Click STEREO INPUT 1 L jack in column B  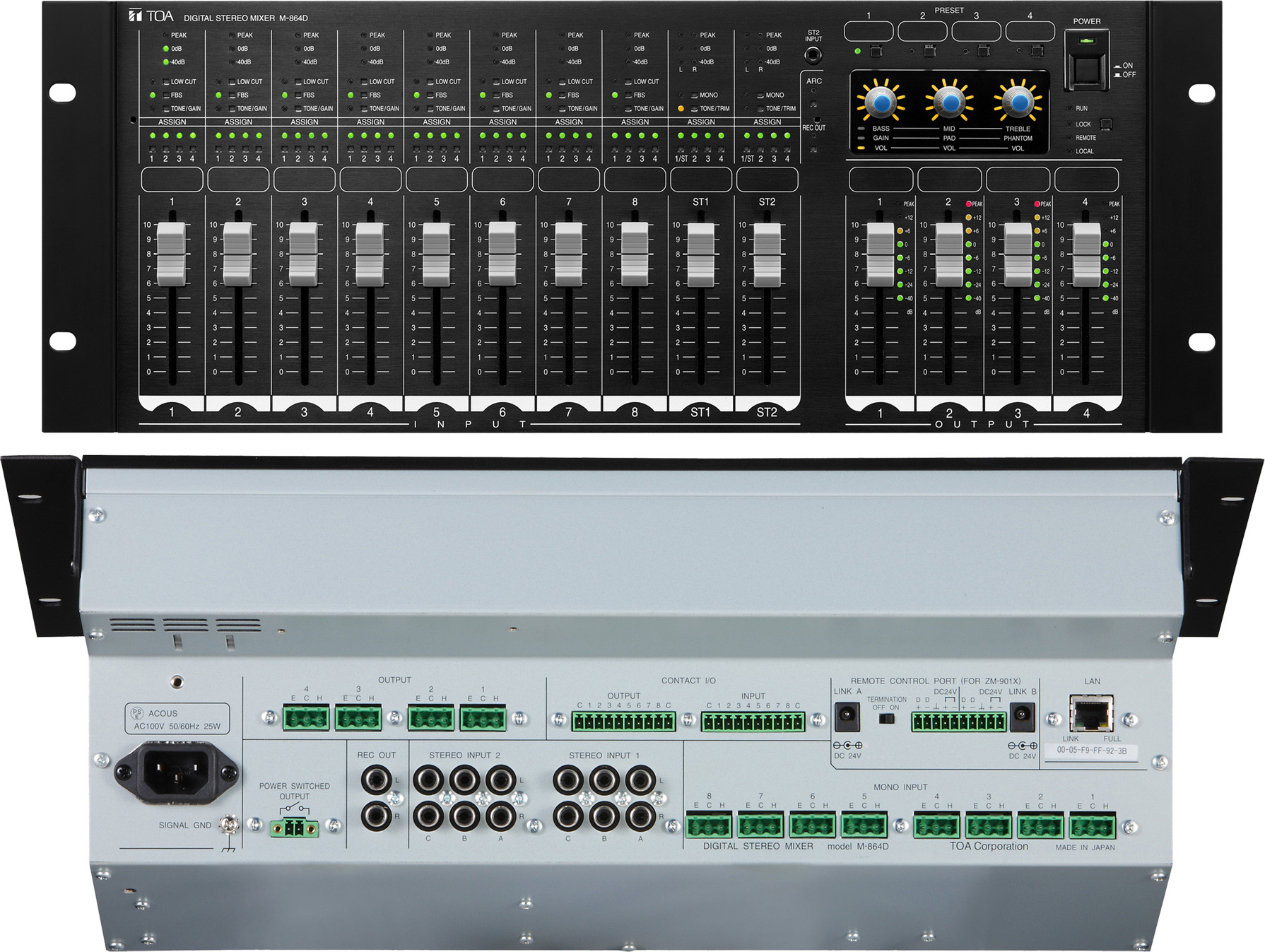point(604,781)
